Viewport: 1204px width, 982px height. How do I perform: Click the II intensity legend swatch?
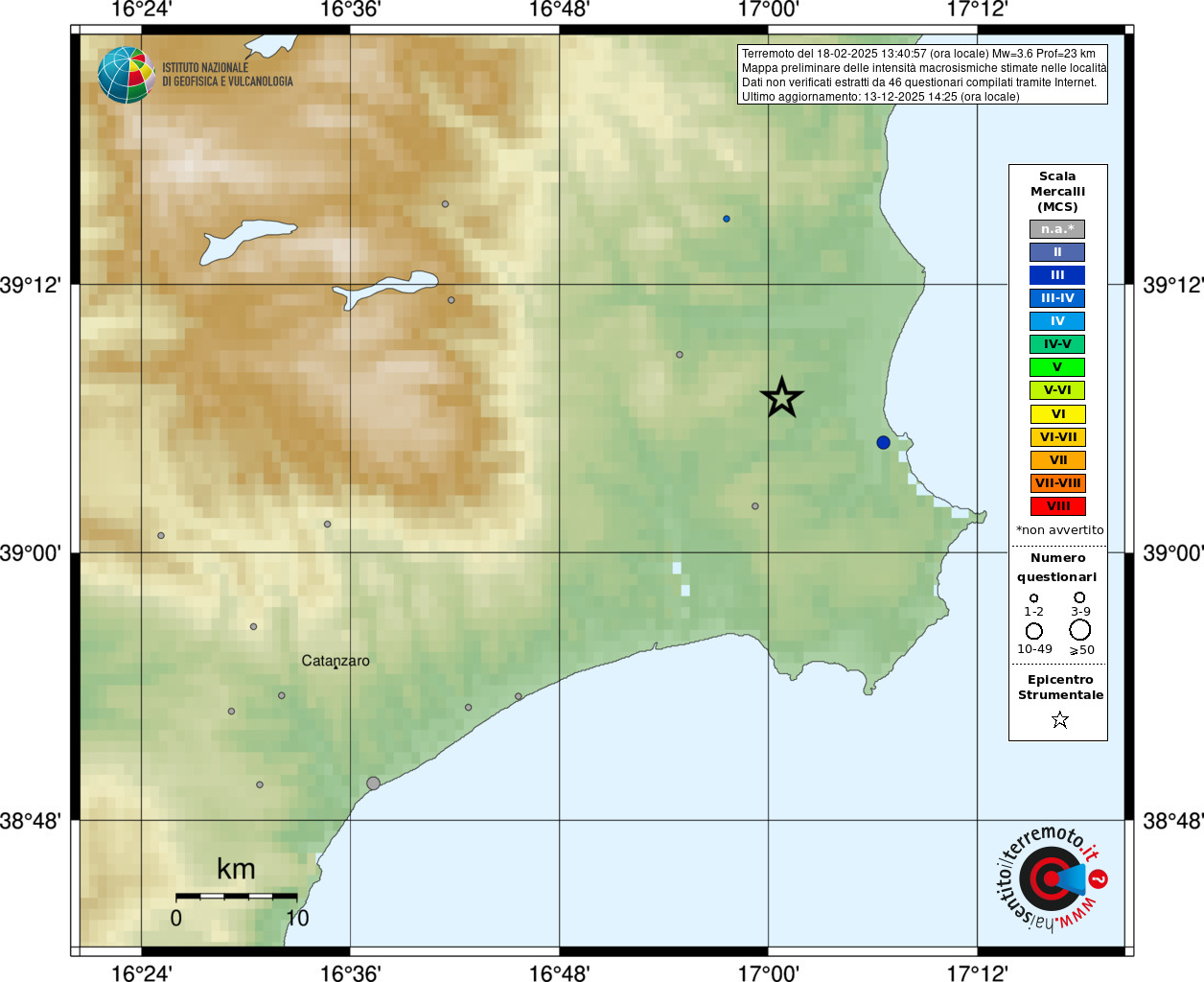(x=1057, y=252)
